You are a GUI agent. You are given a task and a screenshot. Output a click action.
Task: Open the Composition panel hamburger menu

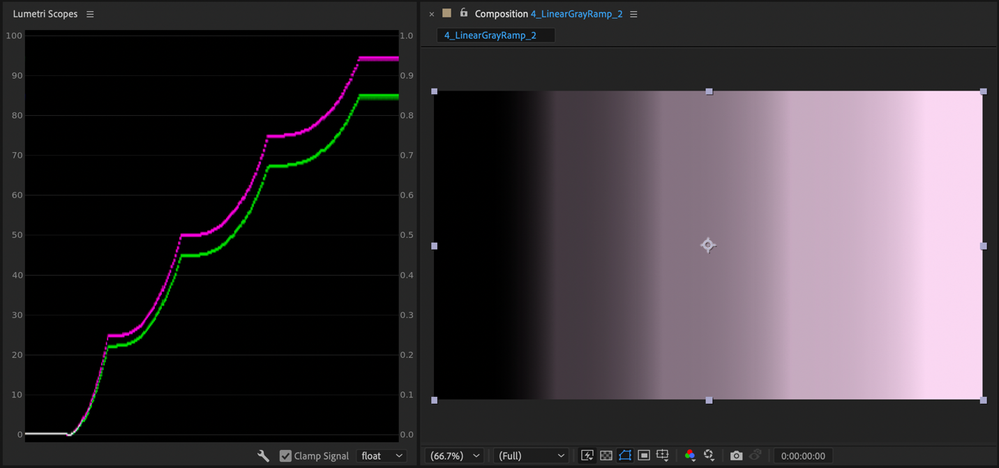pos(633,14)
